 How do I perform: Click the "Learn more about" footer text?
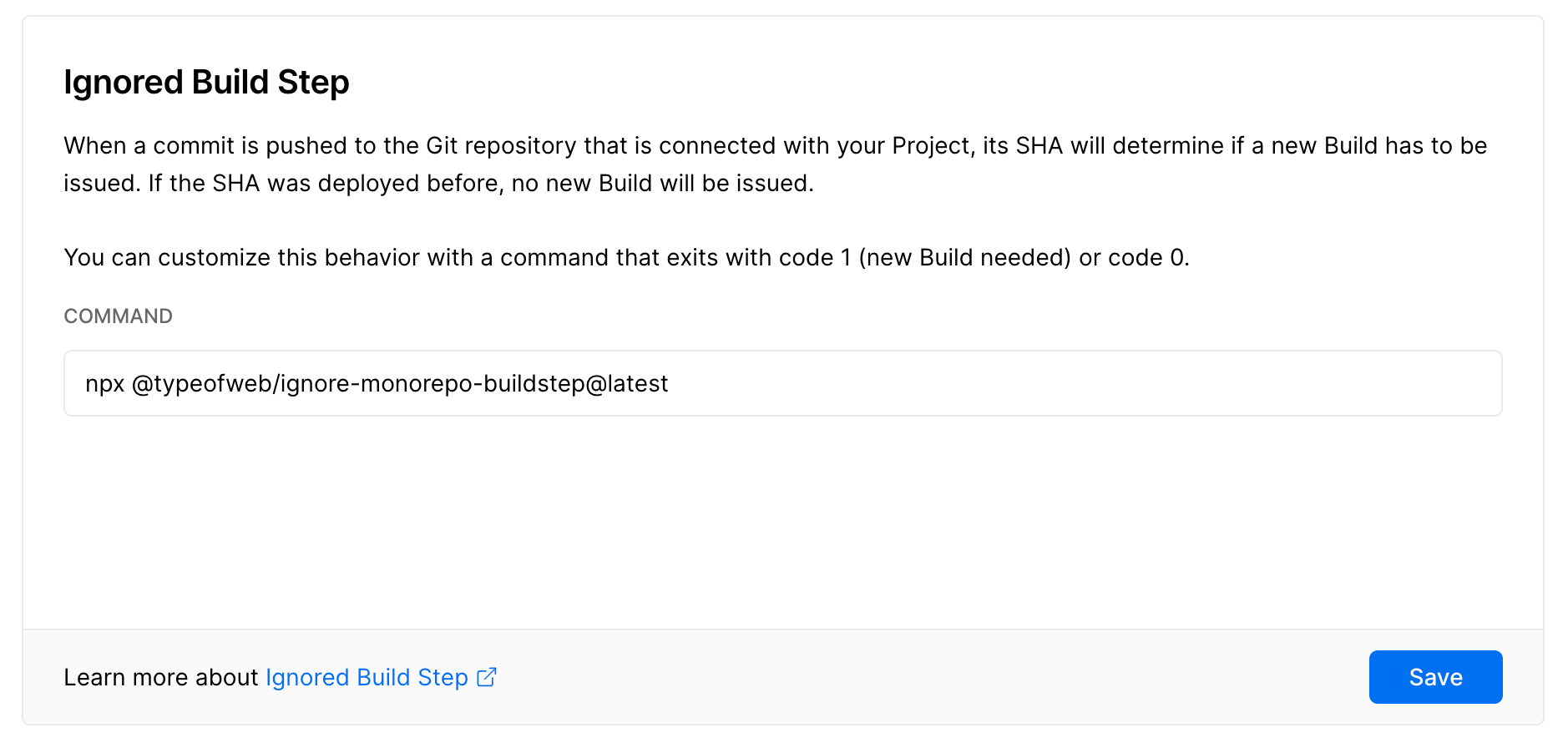coord(161,677)
